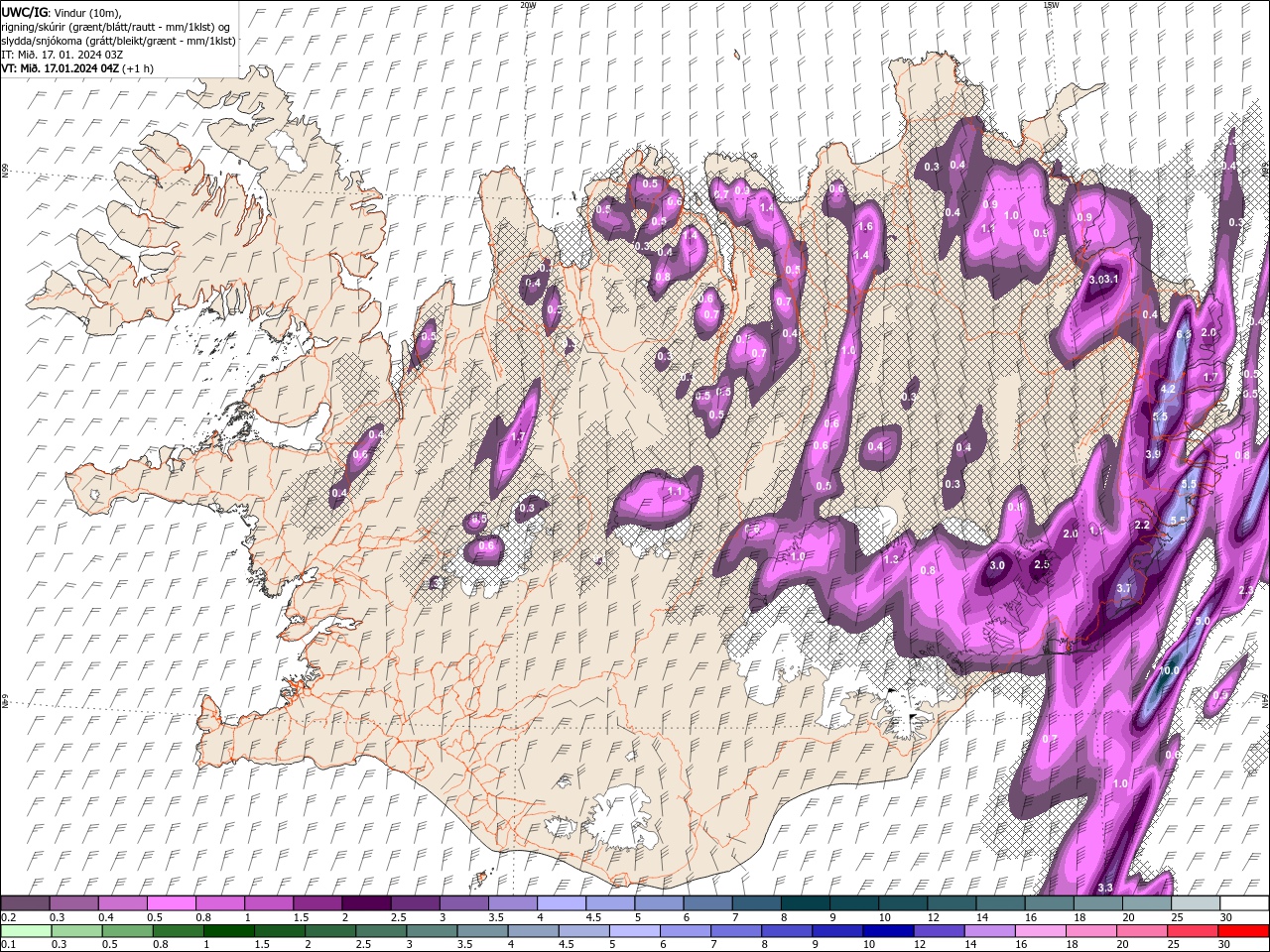
Task: Click the "1.6" value label on the map
Action: pyautogui.click(x=865, y=227)
